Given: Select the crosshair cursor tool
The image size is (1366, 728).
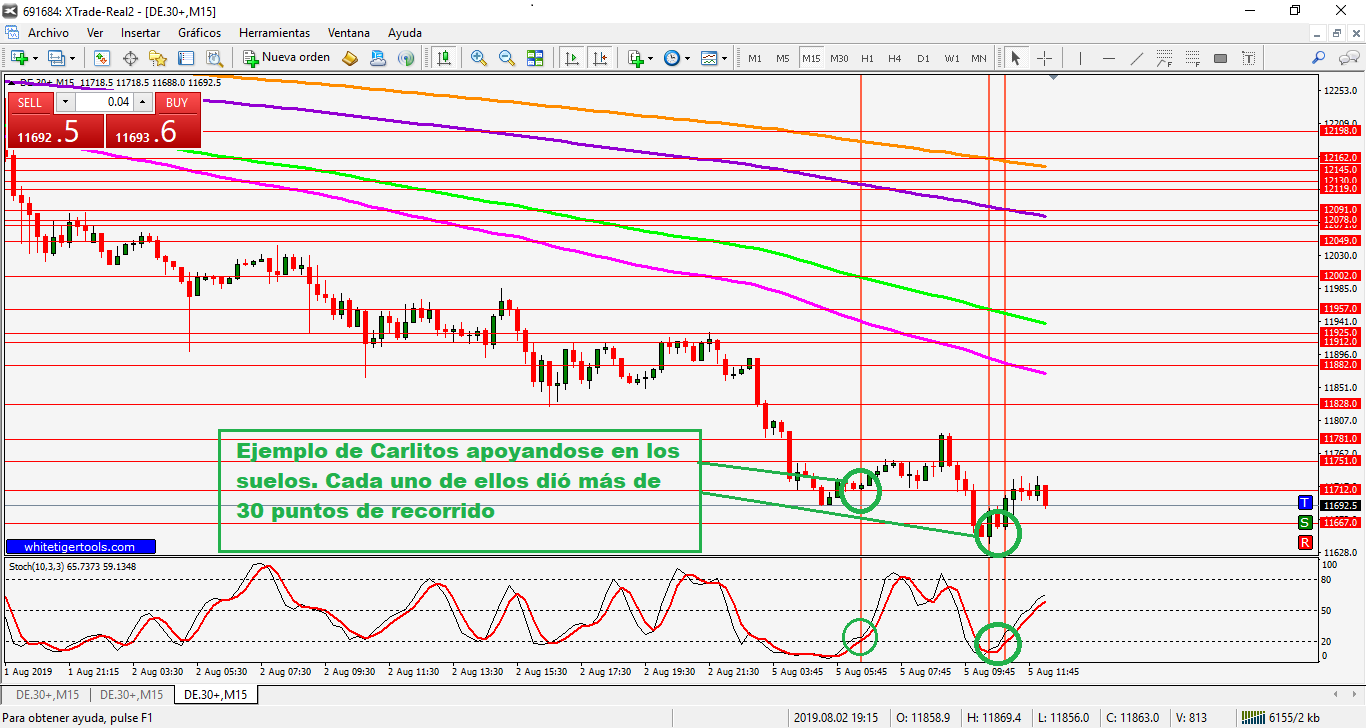Looking at the screenshot, I should pyautogui.click(x=1044, y=58).
